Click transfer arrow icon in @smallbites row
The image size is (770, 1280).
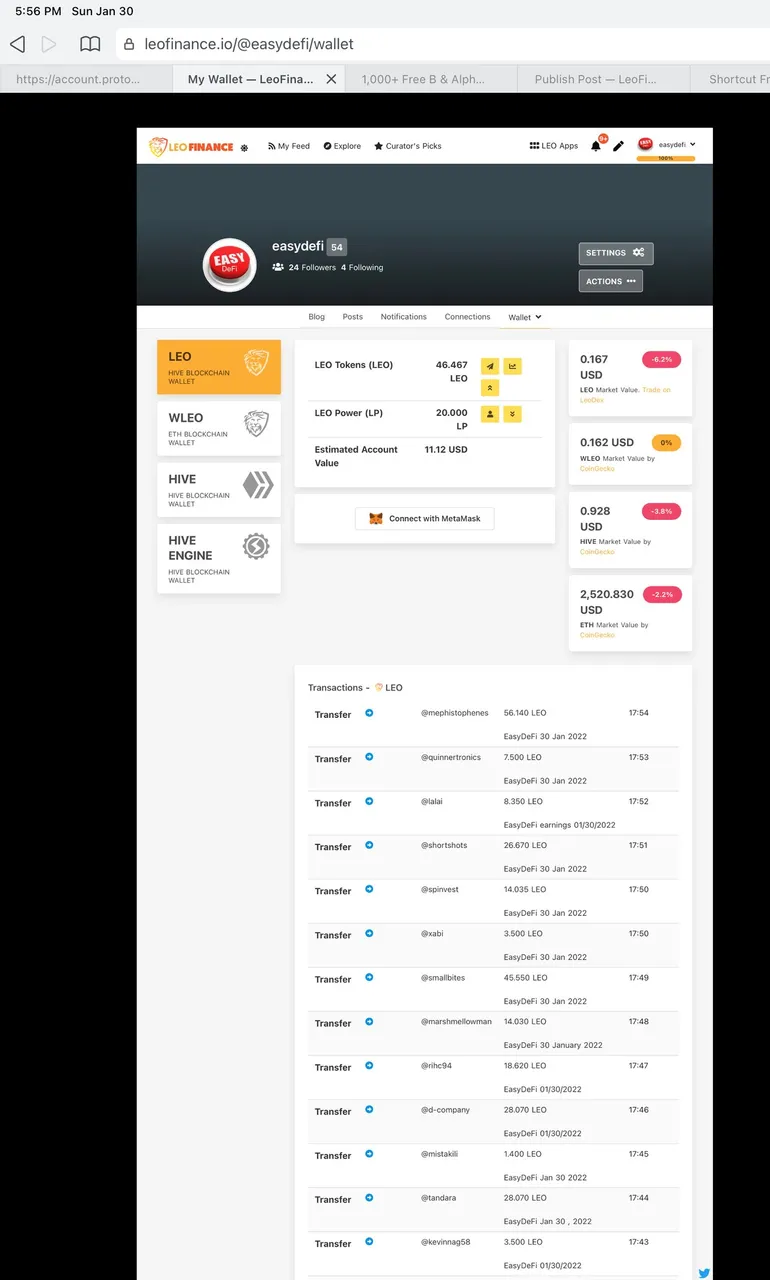pos(369,977)
